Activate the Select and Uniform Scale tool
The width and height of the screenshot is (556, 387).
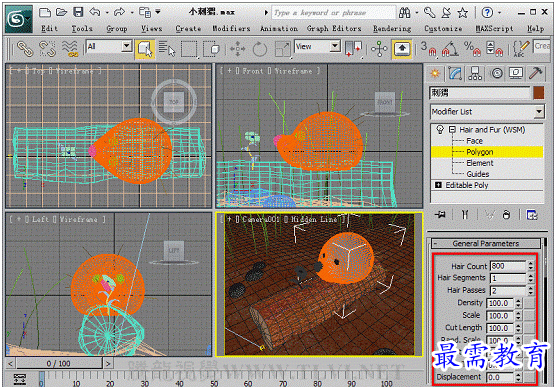(x=283, y=49)
